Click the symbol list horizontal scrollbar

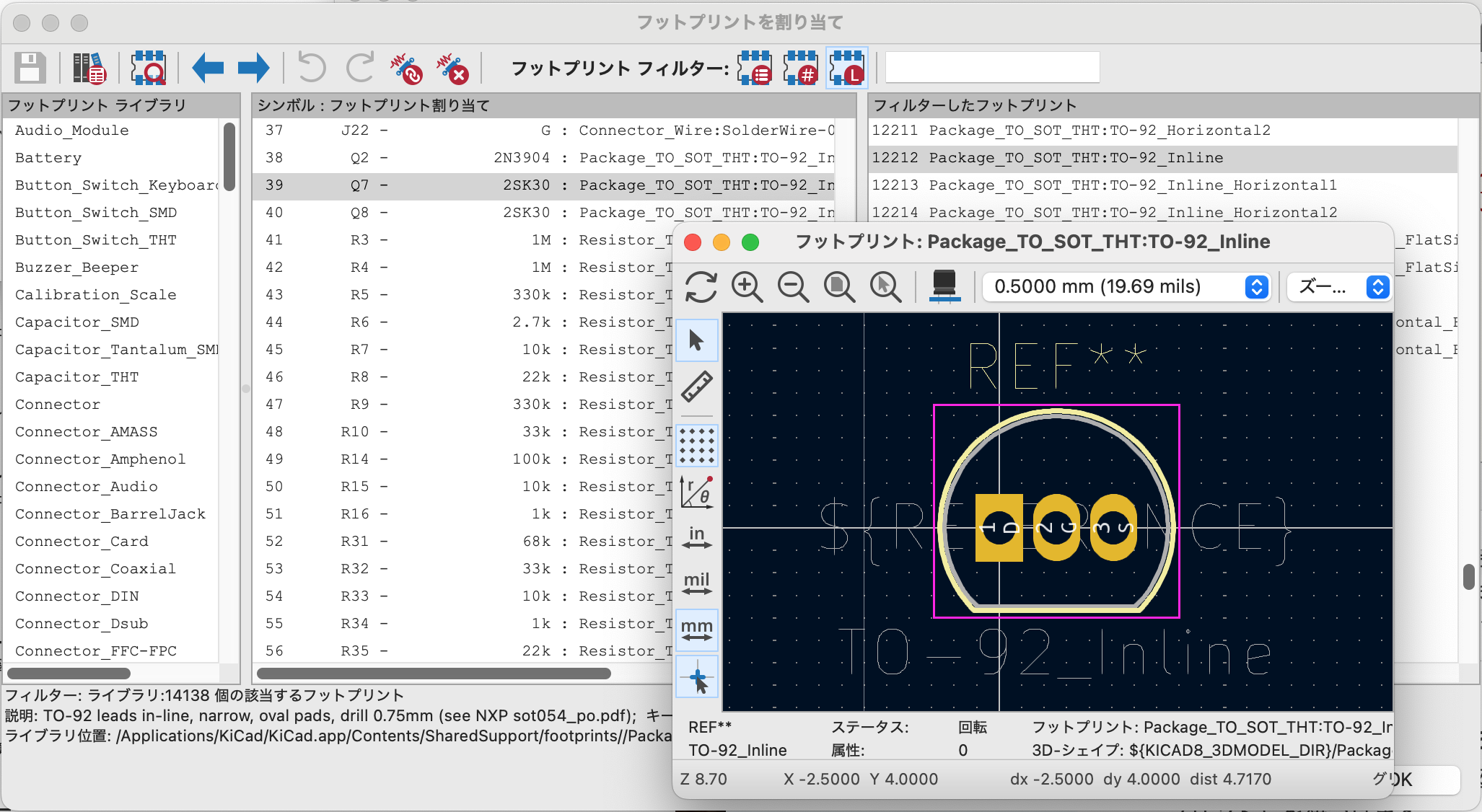[x=434, y=674]
